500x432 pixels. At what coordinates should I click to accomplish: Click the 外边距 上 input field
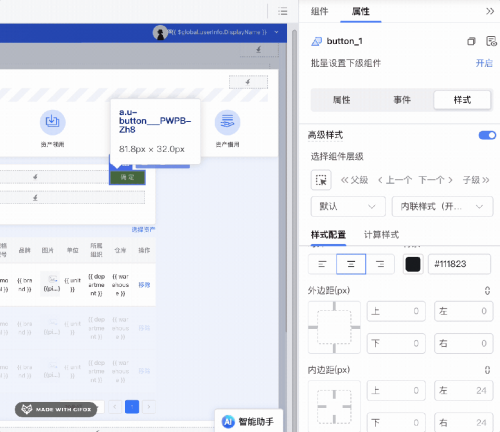point(396,311)
